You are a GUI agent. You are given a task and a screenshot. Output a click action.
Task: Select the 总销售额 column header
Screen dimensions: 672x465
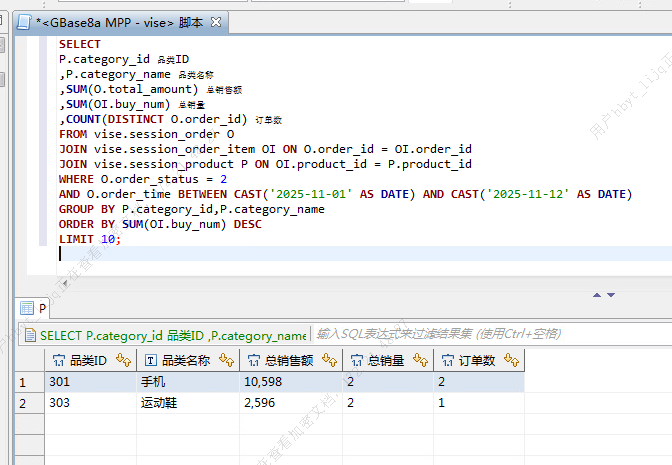point(289,360)
